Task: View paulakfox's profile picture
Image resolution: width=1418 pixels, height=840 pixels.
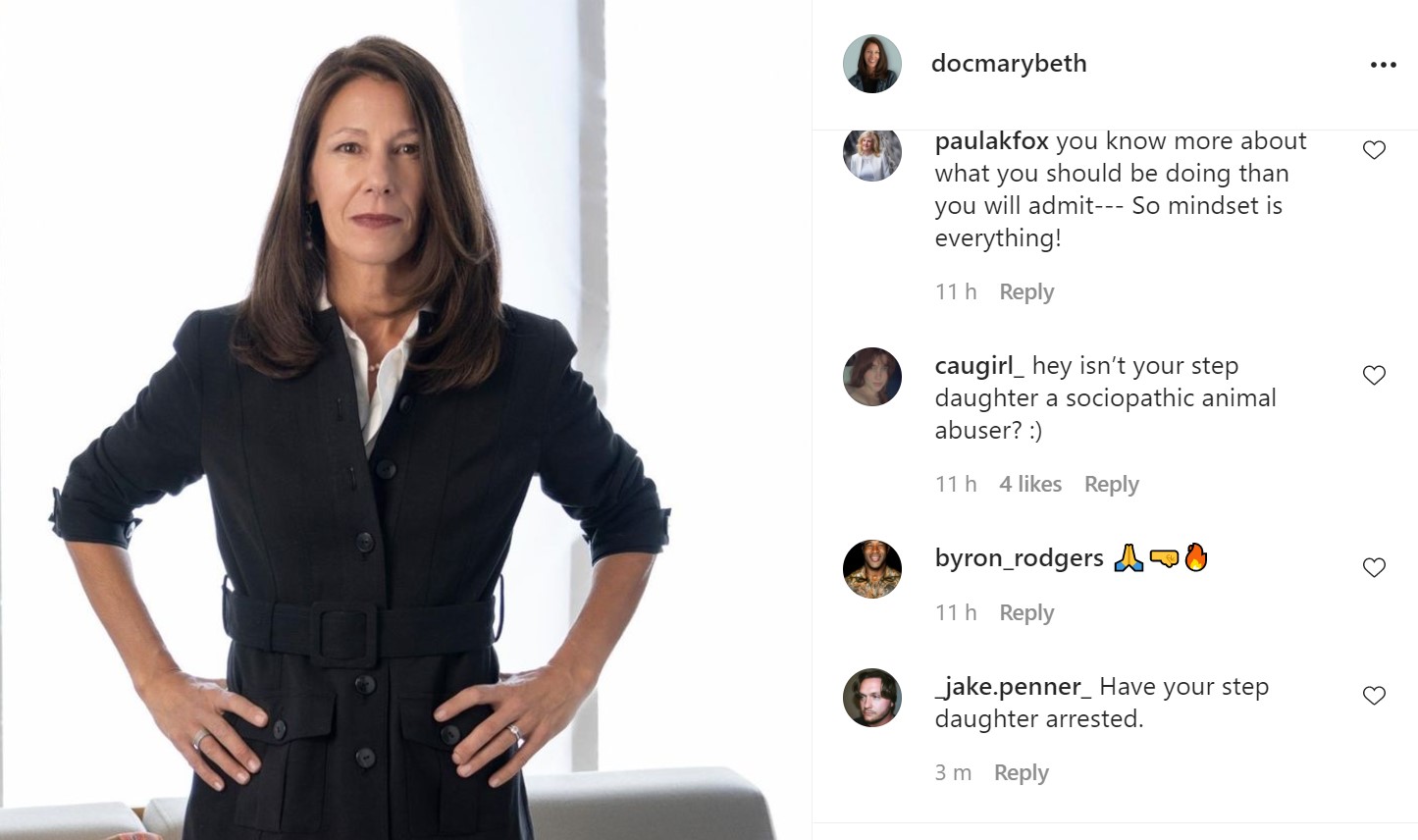Action: pyautogui.click(x=872, y=154)
